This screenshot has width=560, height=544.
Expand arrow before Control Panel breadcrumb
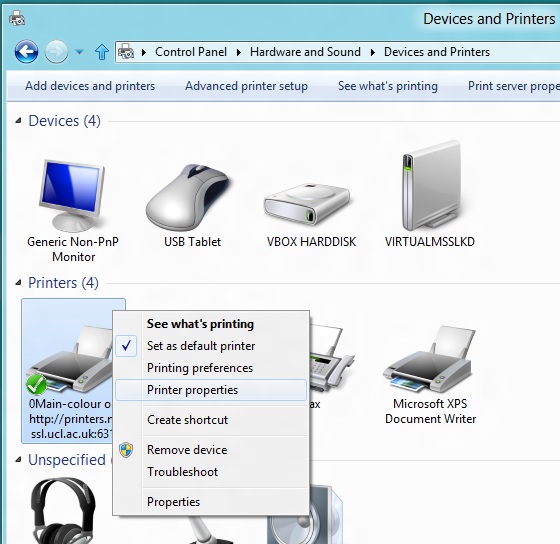pyautogui.click(x=144, y=53)
